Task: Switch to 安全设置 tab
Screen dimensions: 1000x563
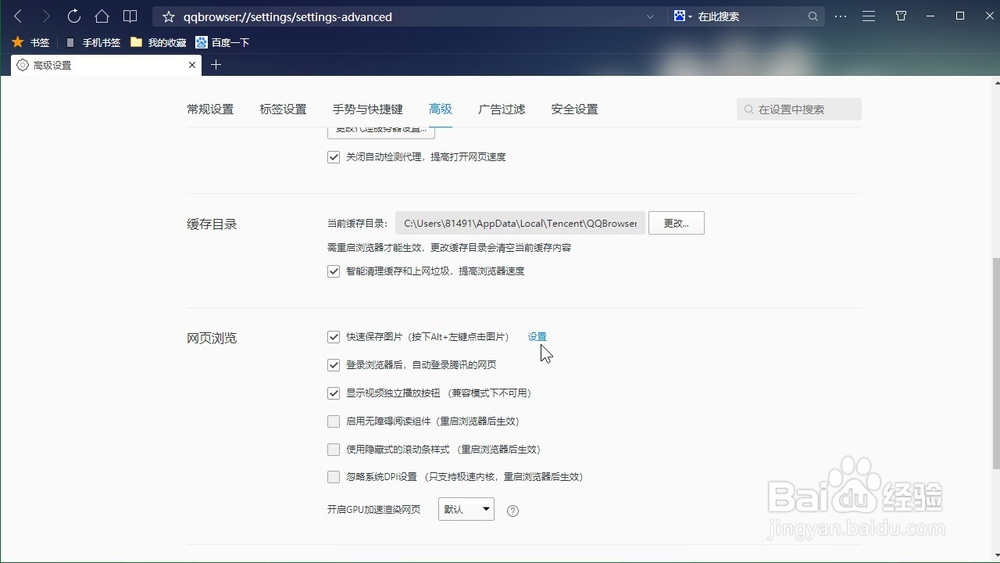Action: point(574,109)
